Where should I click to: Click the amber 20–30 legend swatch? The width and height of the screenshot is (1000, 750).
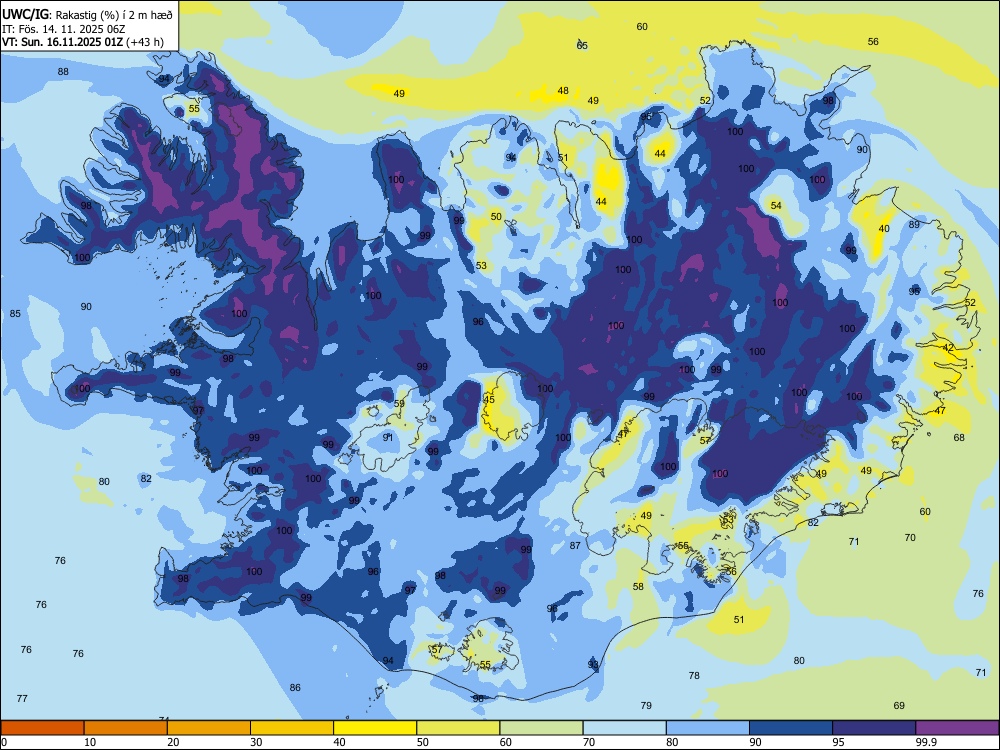[x=209, y=728]
